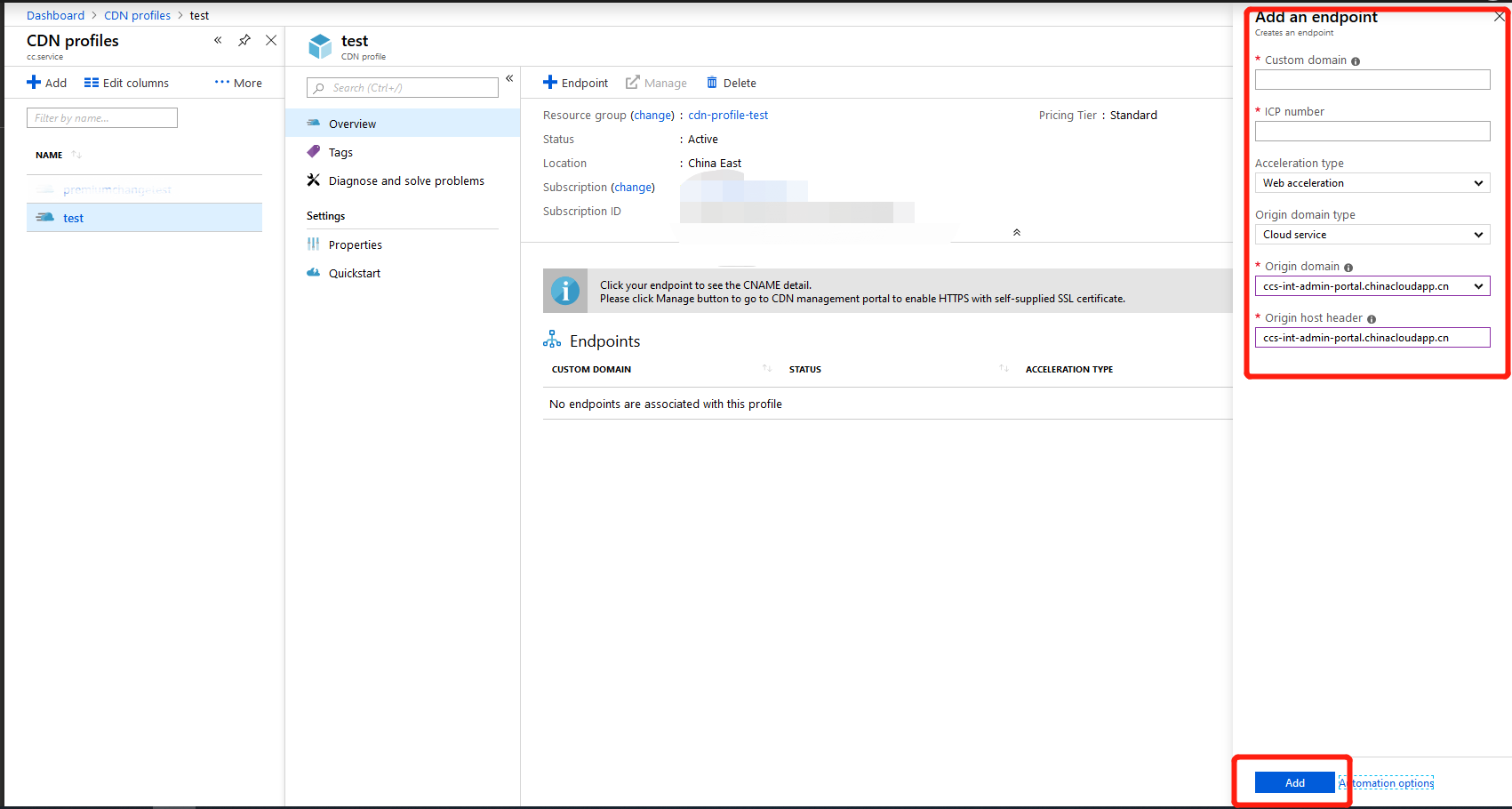Collapse the resource menu chevron

[x=509, y=78]
